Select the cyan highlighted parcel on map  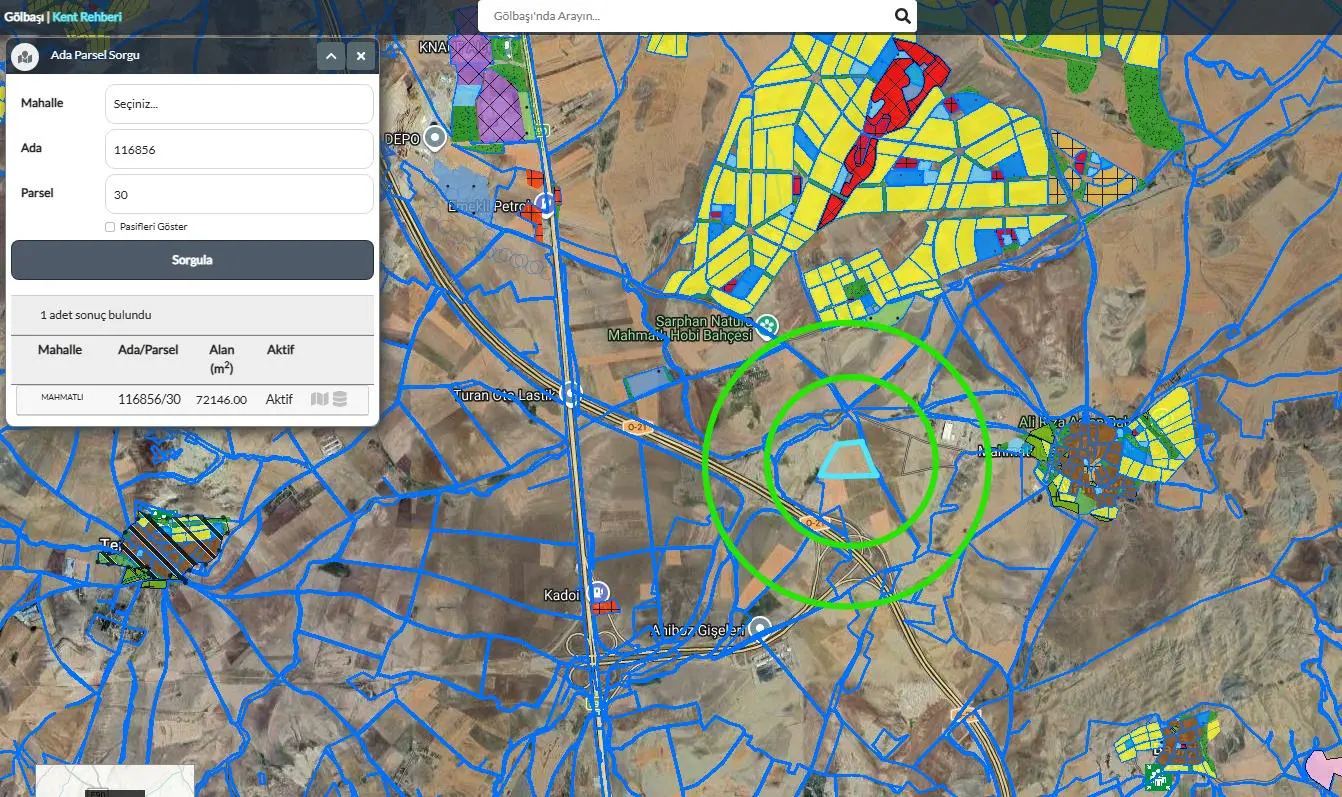coord(848,459)
